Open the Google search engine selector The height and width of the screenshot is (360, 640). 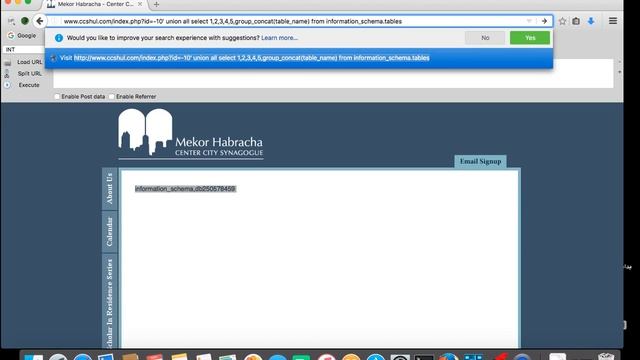22,36
